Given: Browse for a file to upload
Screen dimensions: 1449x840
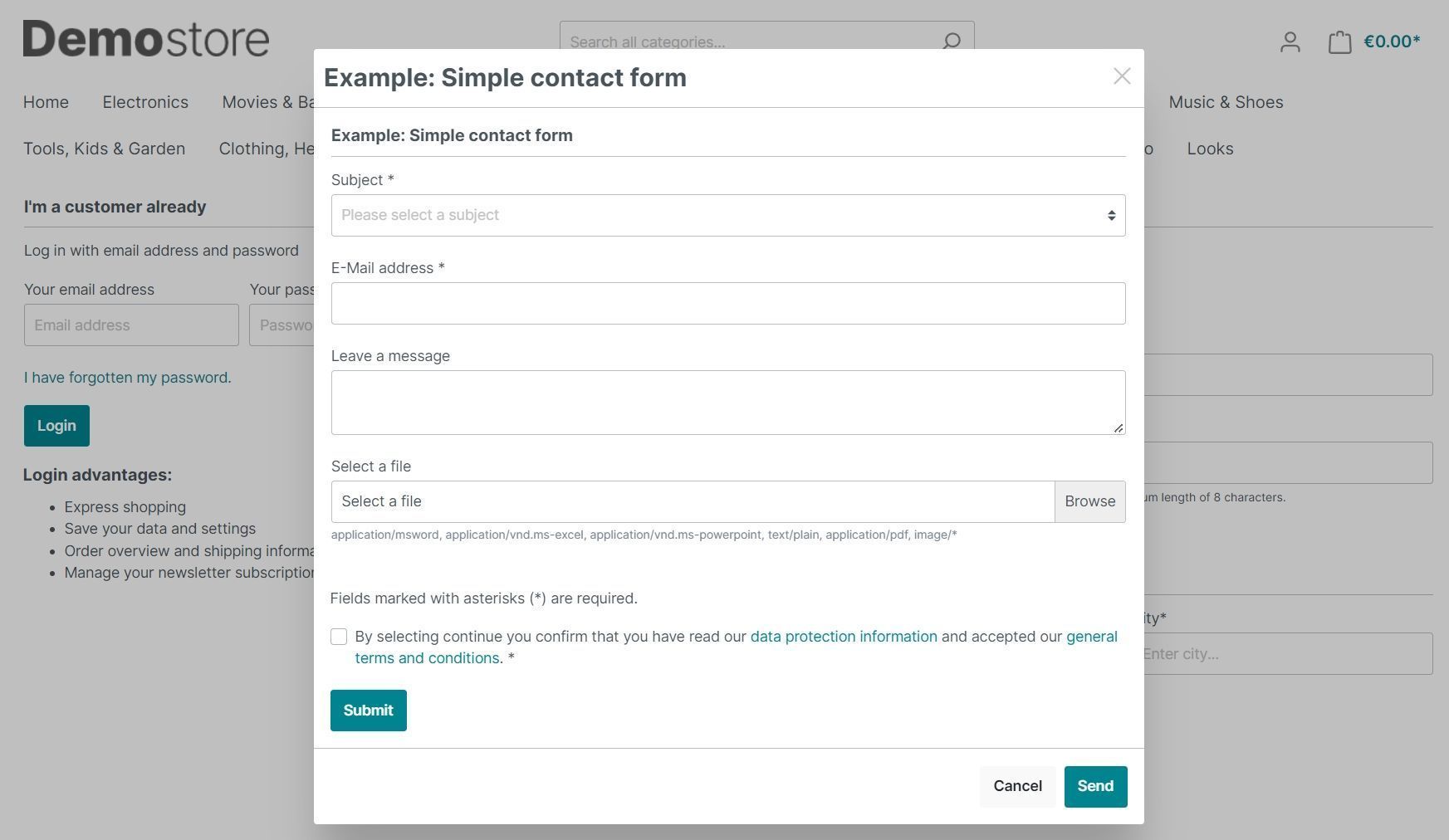Looking at the screenshot, I should pos(1089,501).
